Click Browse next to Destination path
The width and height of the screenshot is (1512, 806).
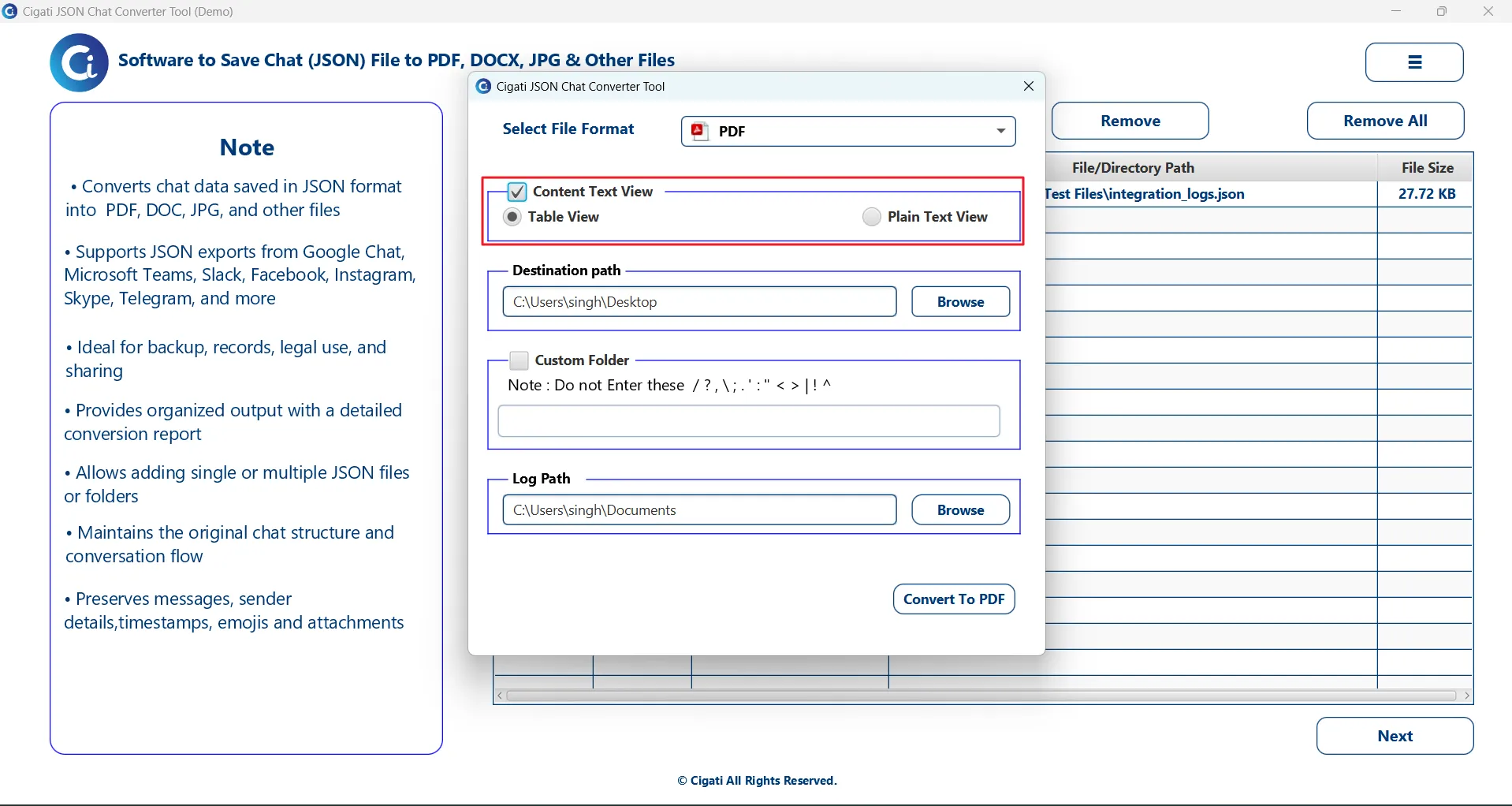(x=960, y=302)
